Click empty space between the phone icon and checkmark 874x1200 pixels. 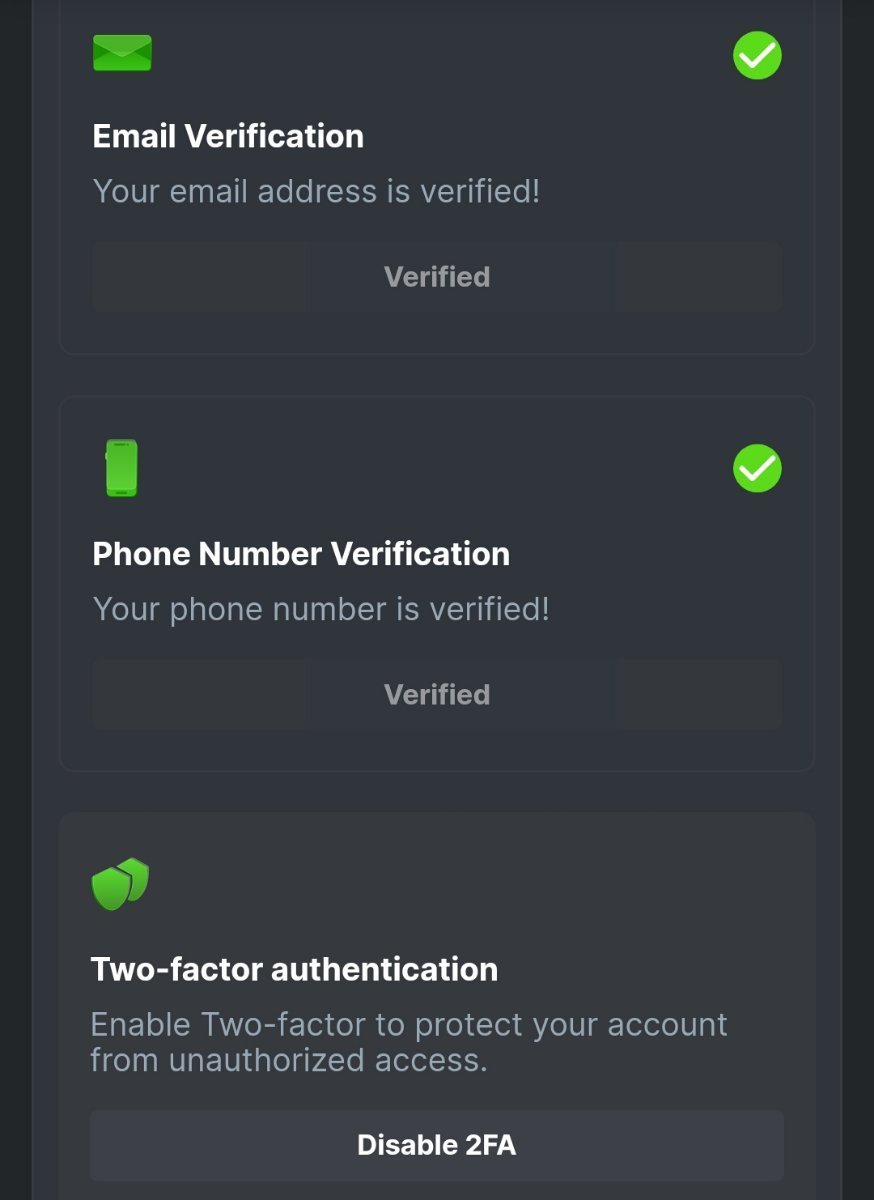[x=440, y=469]
